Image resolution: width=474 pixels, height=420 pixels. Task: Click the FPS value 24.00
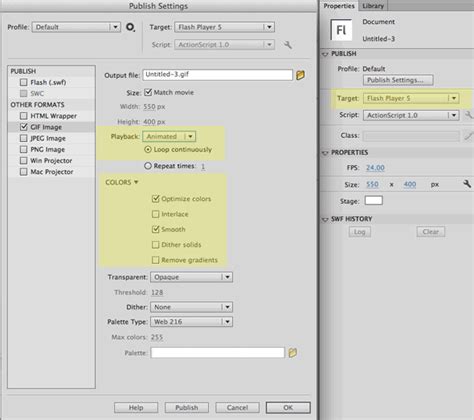click(x=375, y=168)
